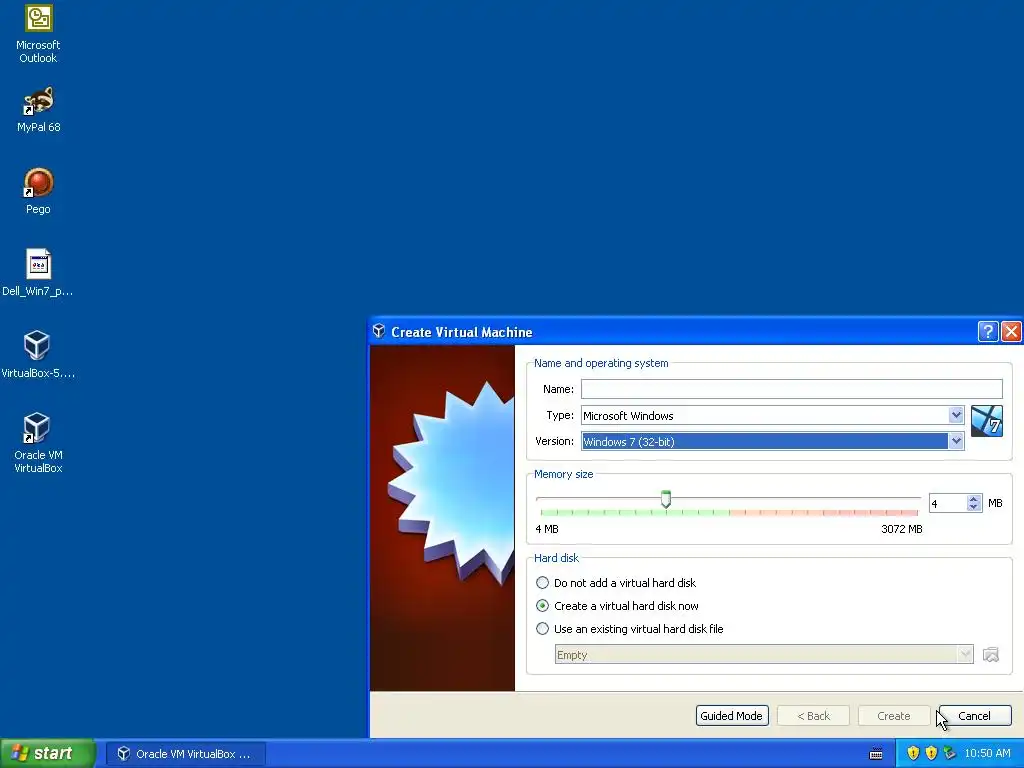This screenshot has height=768, width=1024.
Task: Click the Windows 7 OS type icon
Action: click(x=986, y=421)
